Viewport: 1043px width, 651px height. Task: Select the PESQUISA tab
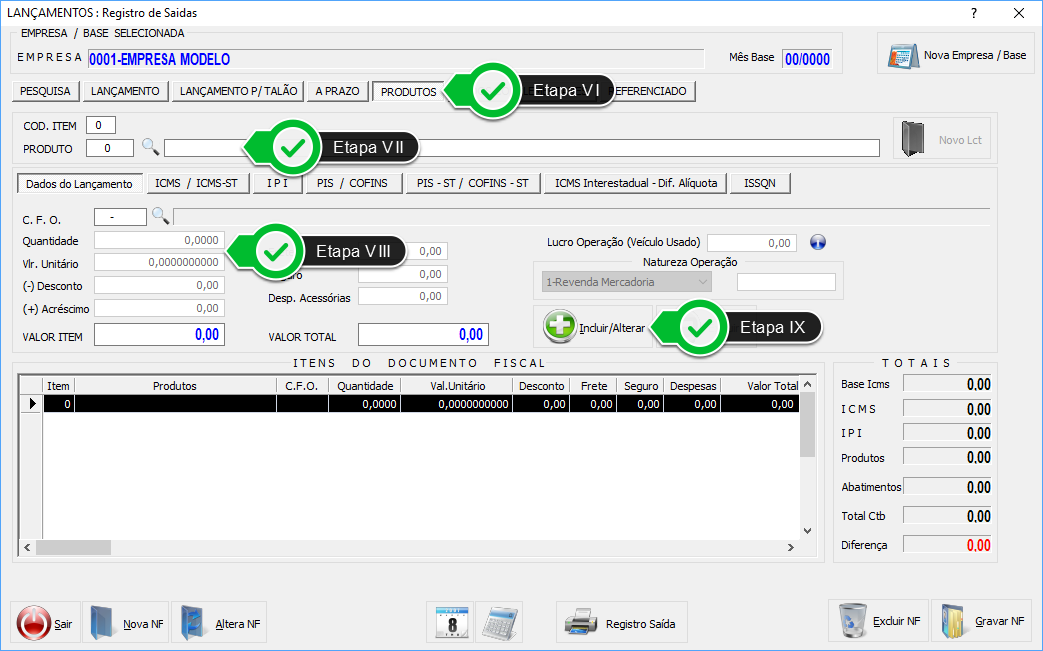45,91
